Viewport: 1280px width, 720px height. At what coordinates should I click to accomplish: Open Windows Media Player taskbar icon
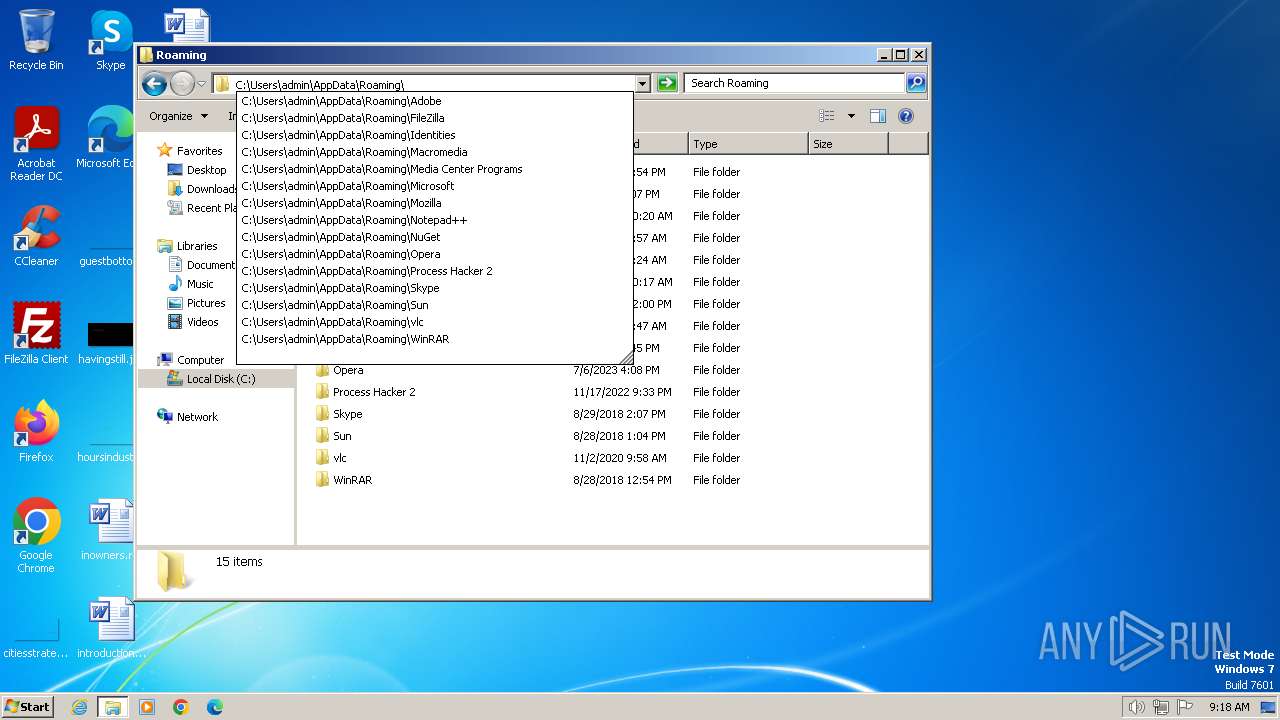(147, 707)
